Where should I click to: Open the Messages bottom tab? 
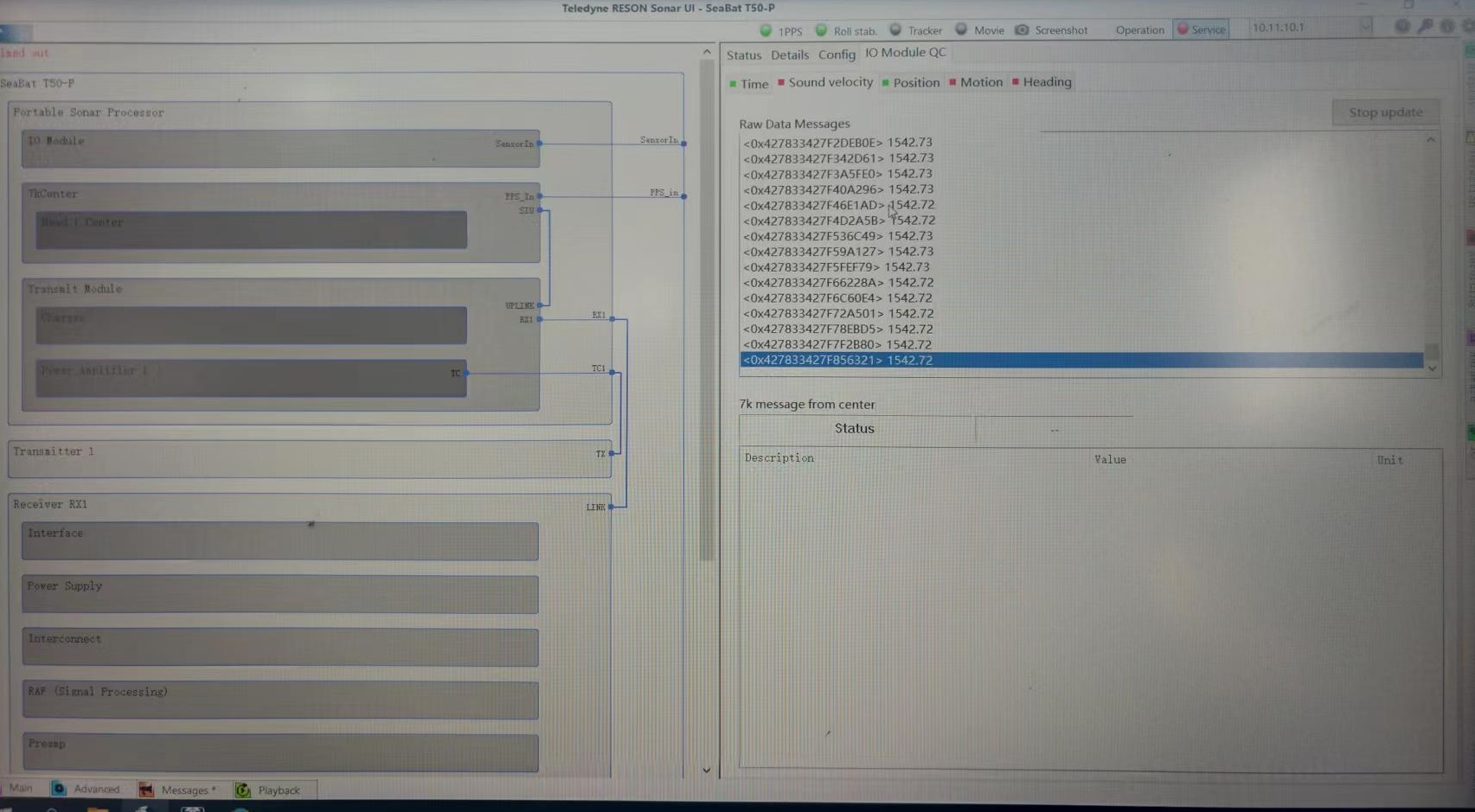tap(178, 790)
